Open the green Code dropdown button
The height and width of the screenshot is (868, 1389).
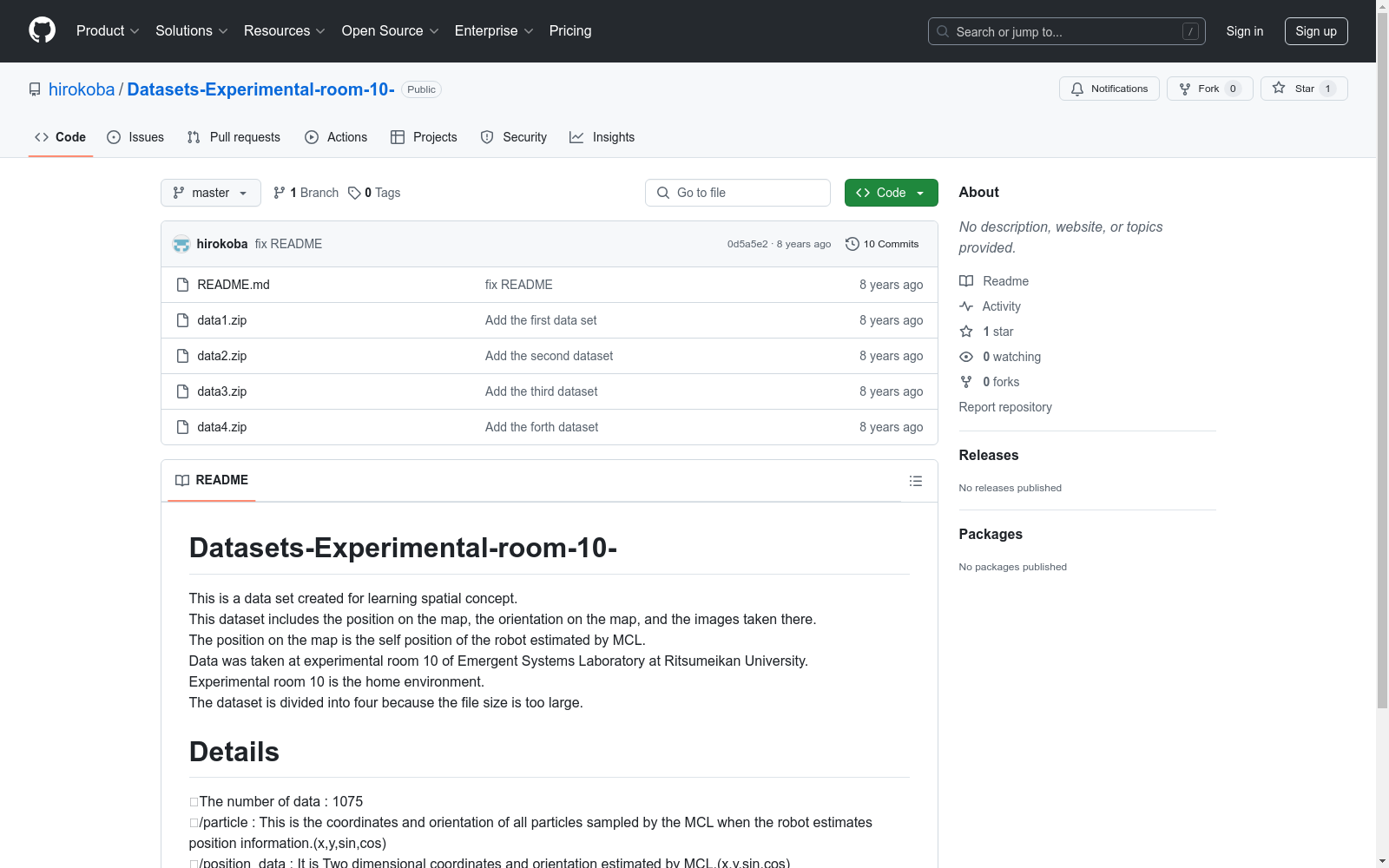click(891, 193)
